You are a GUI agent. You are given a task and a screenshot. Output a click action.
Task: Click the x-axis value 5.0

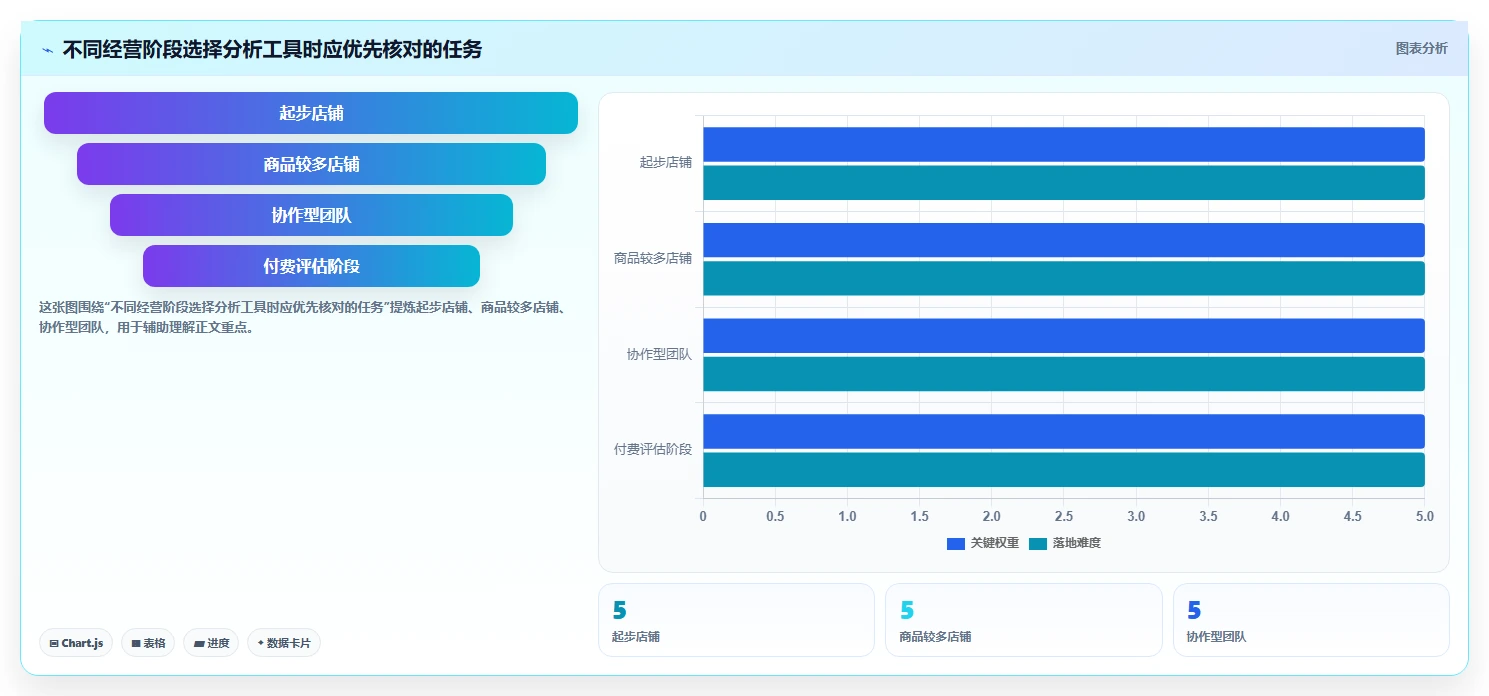coord(1425,517)
